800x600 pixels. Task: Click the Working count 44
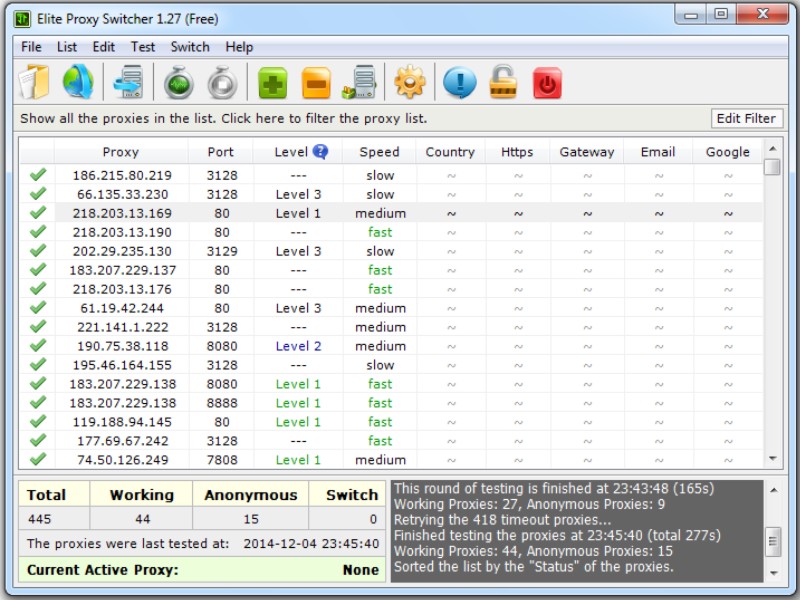pyautogui.click(x=142, y=519)
